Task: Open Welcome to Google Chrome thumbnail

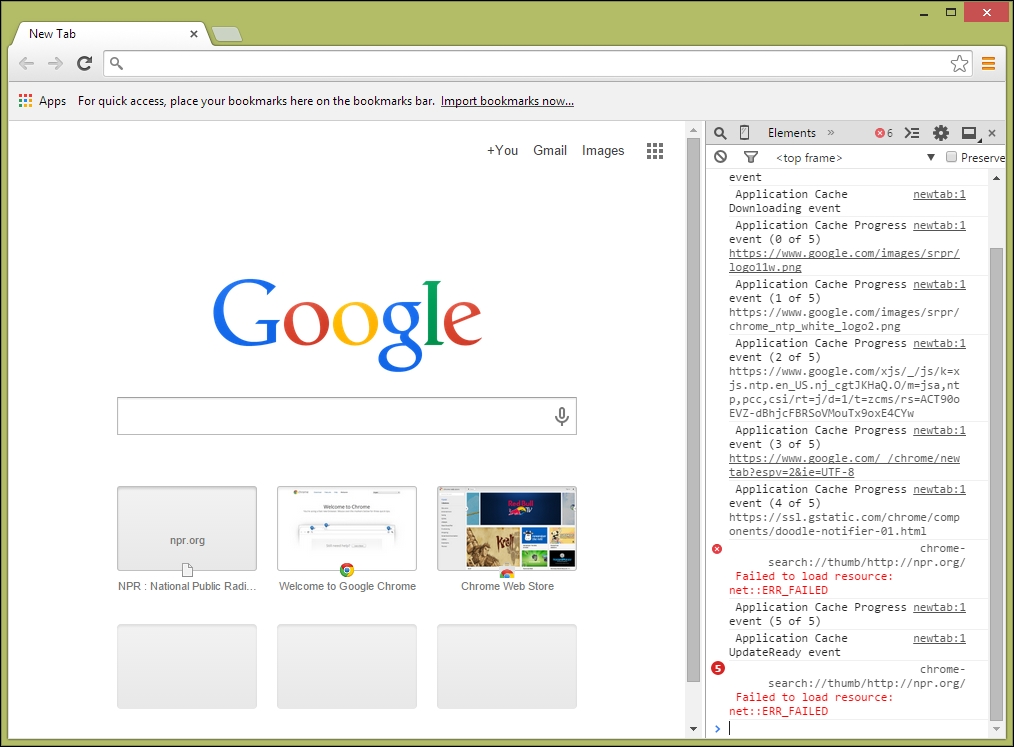Action: coord(347,528)
